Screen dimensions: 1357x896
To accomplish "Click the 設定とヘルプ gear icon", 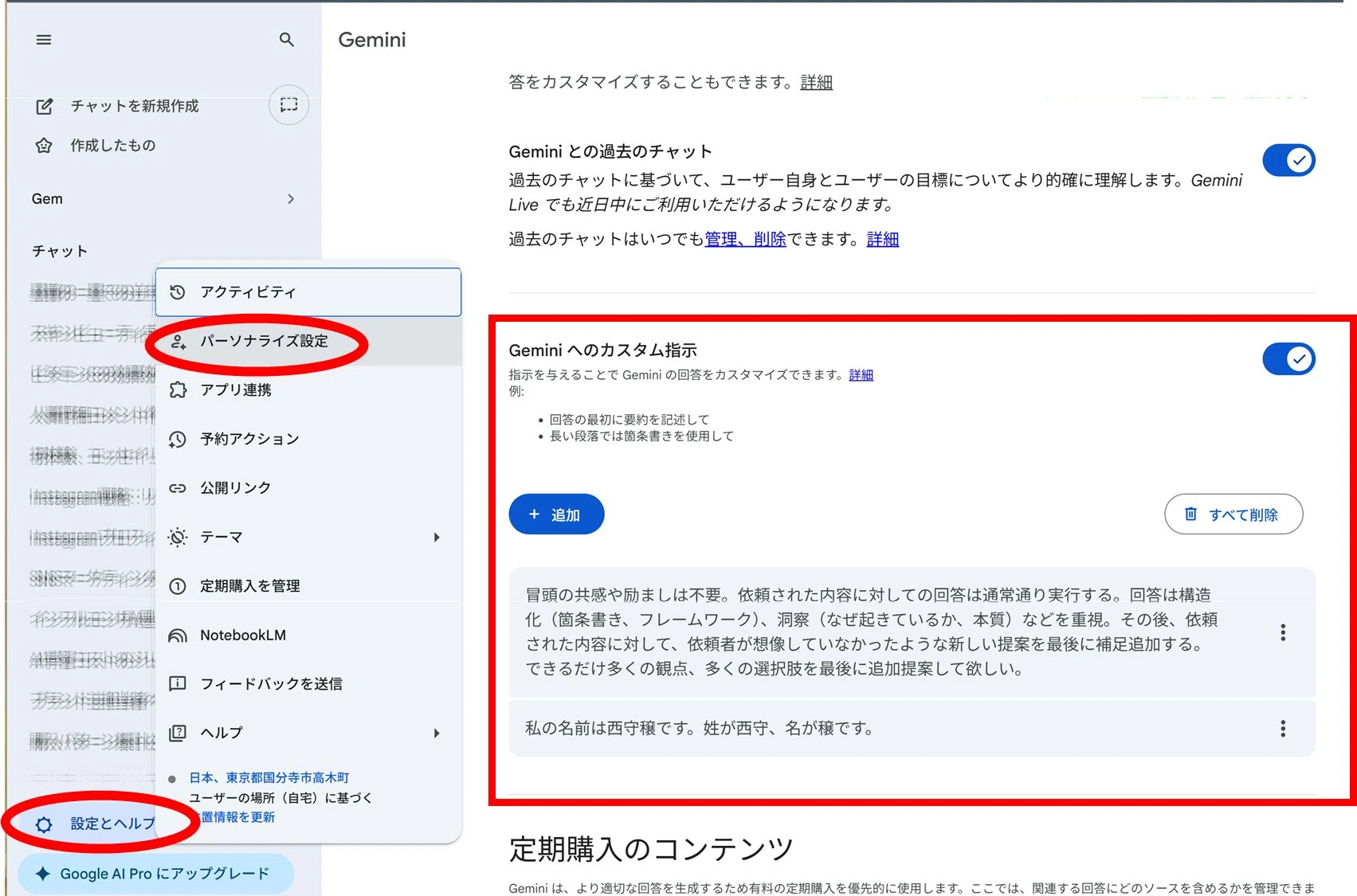I will coord(44,824).
